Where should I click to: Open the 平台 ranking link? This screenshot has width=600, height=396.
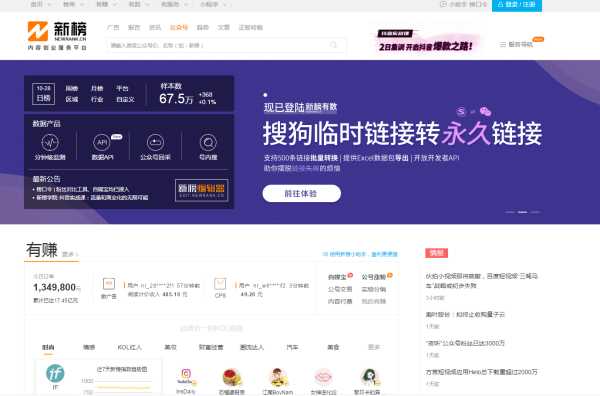[122, 88]
